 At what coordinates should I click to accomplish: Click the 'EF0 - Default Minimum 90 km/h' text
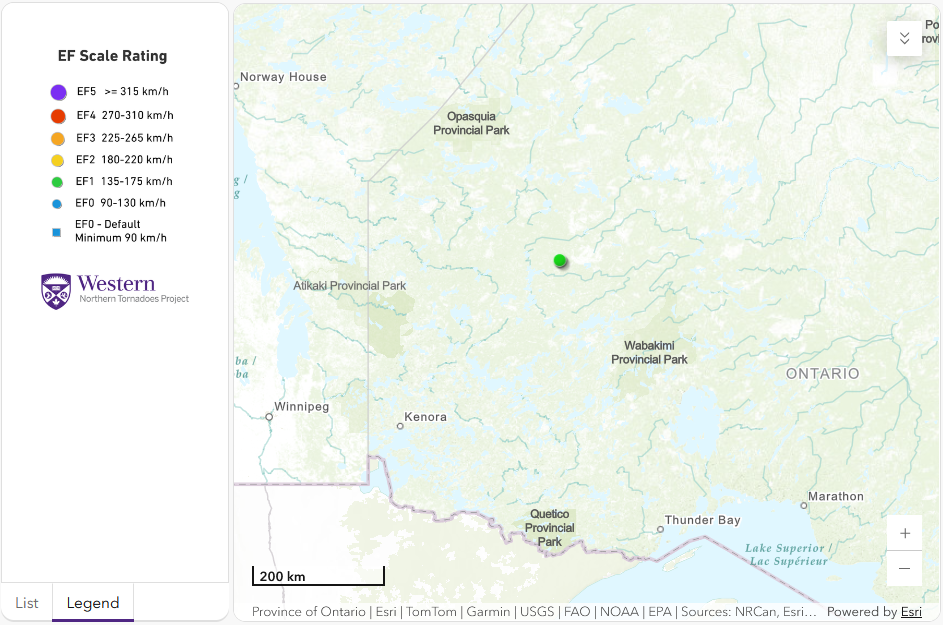[121, 231]
